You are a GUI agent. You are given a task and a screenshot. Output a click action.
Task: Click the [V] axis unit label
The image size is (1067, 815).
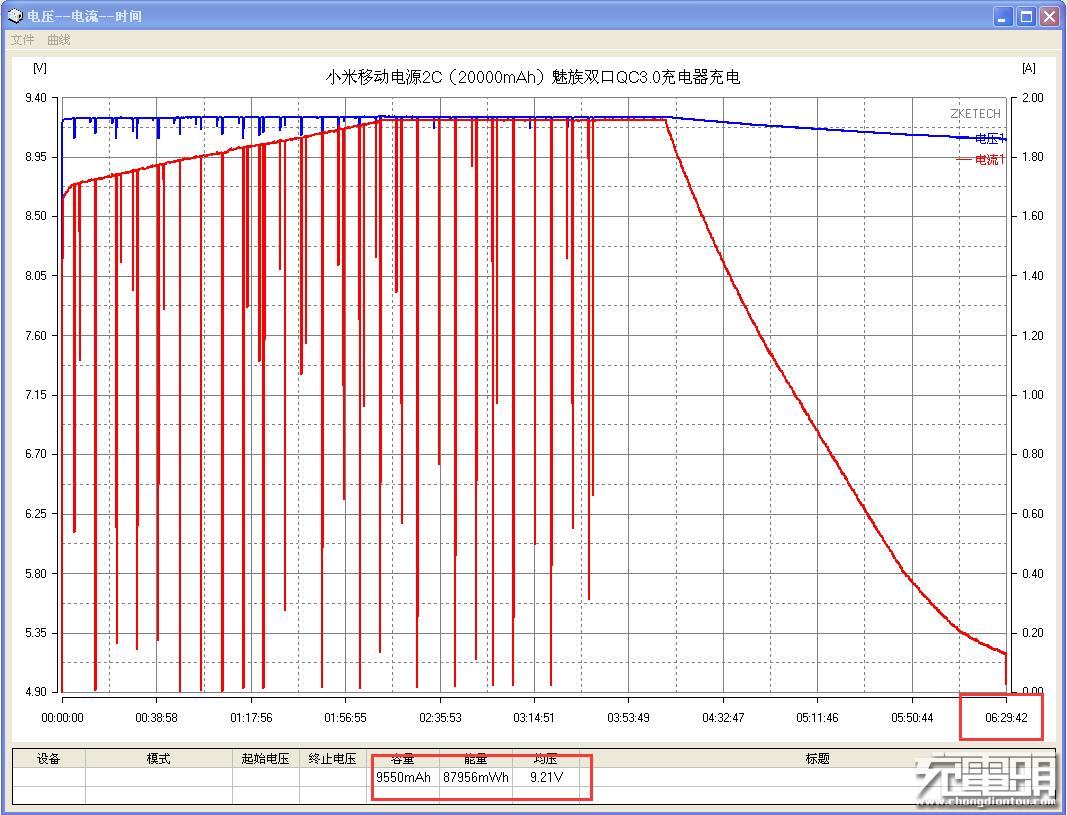pyautogui.click(x=39, y=67)
